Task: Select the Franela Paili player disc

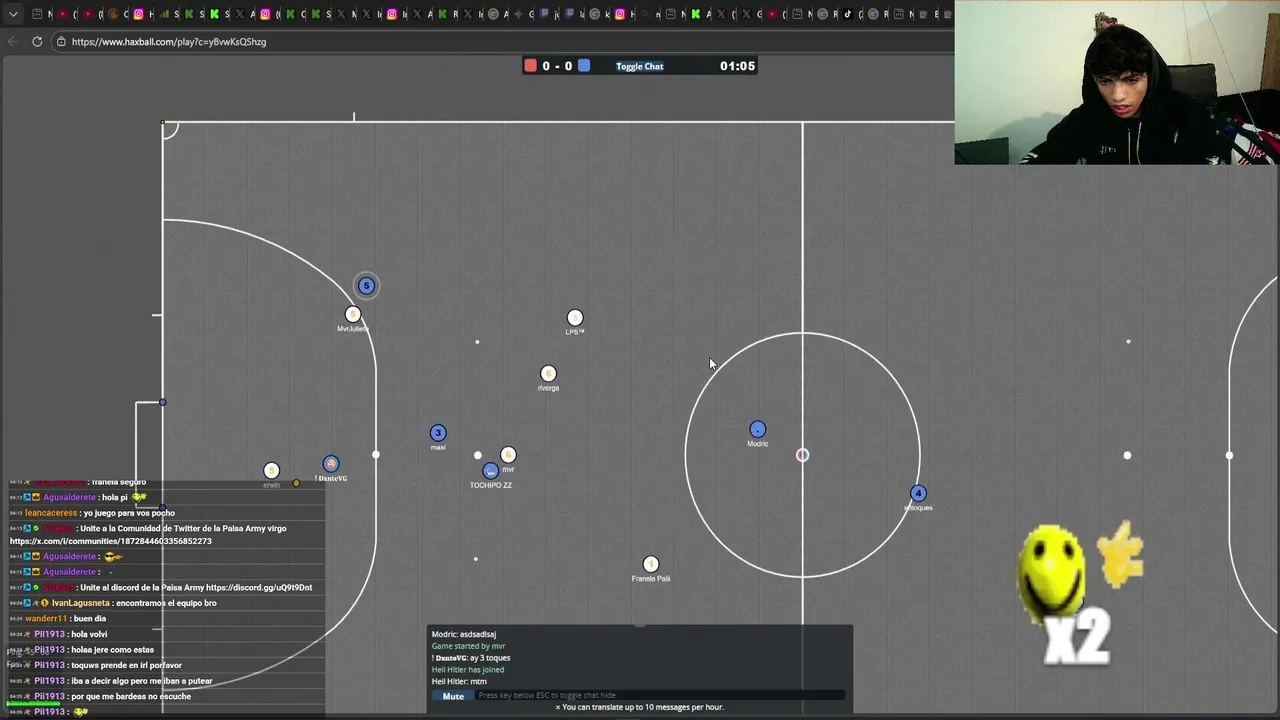Action: click(651, 564)
